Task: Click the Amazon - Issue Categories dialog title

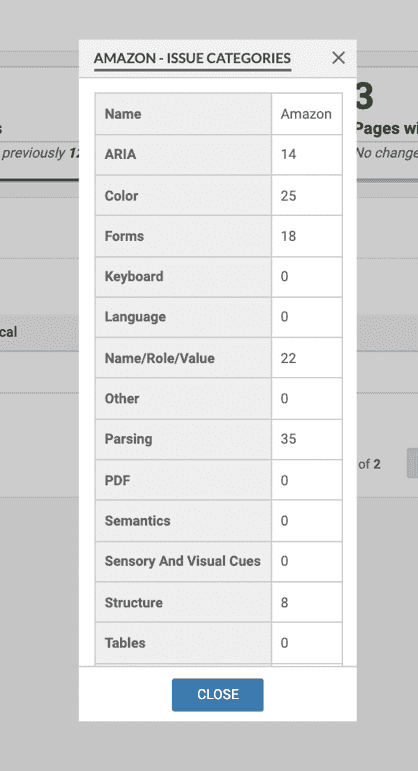Action: [192, 58]
